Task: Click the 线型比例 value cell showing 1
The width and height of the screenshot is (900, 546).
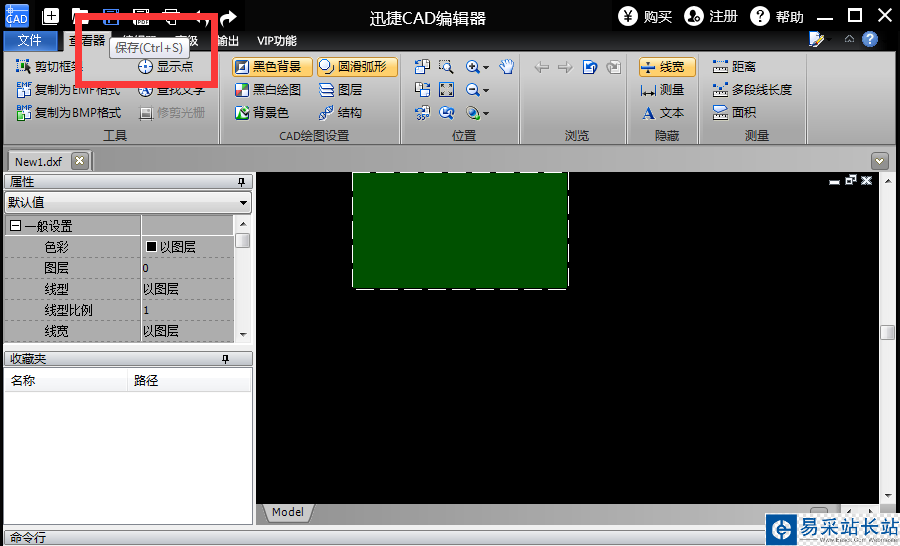Action: (188, 310)
